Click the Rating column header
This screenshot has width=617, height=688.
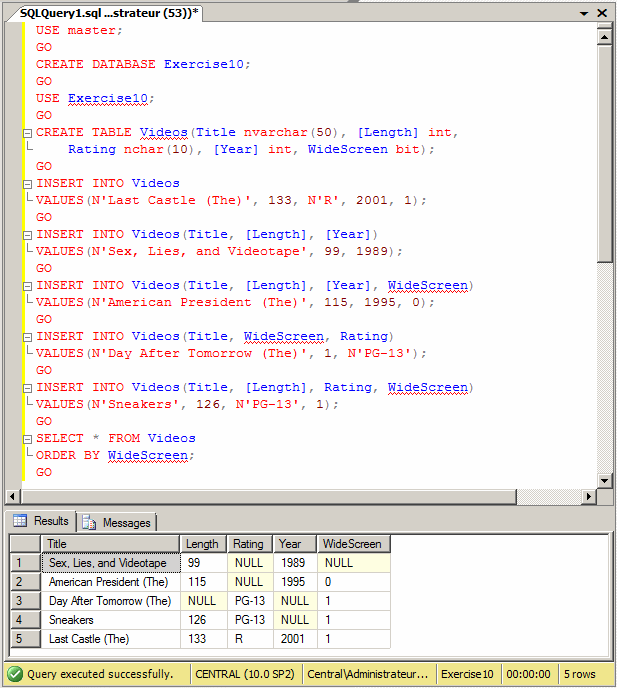point(250,544)
